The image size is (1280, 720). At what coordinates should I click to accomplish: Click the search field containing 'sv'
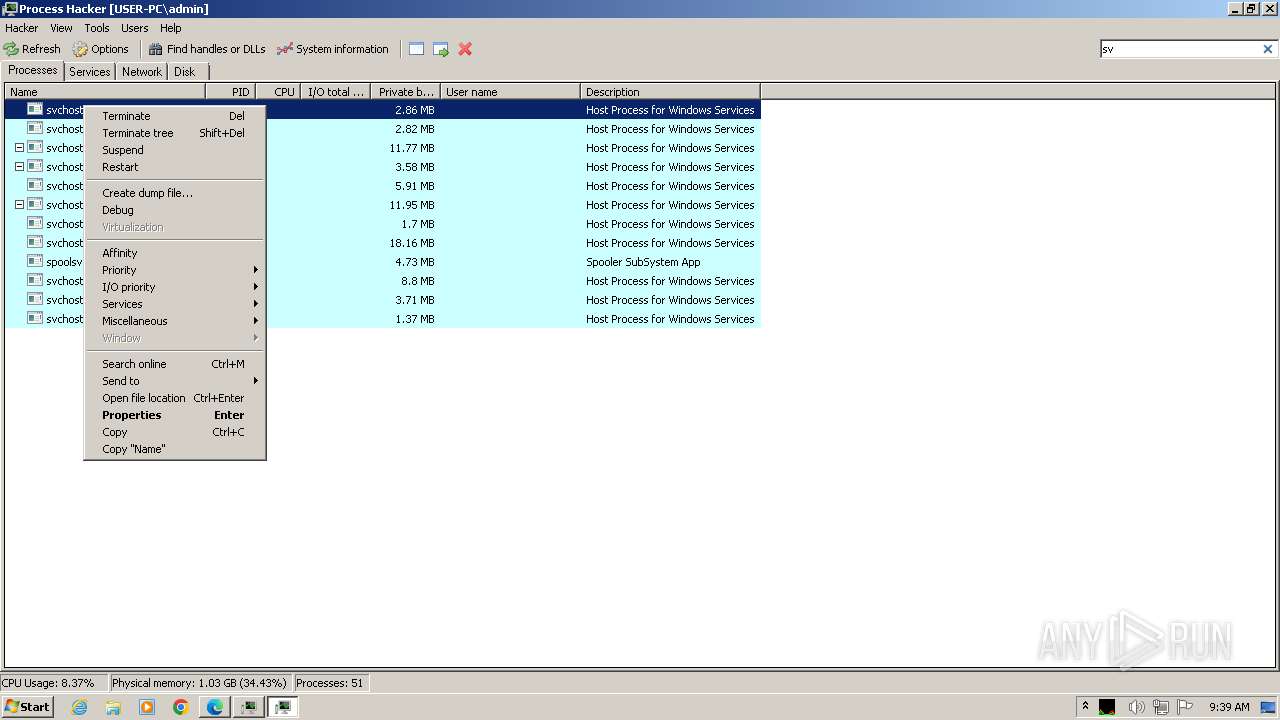pos(1180,49)
